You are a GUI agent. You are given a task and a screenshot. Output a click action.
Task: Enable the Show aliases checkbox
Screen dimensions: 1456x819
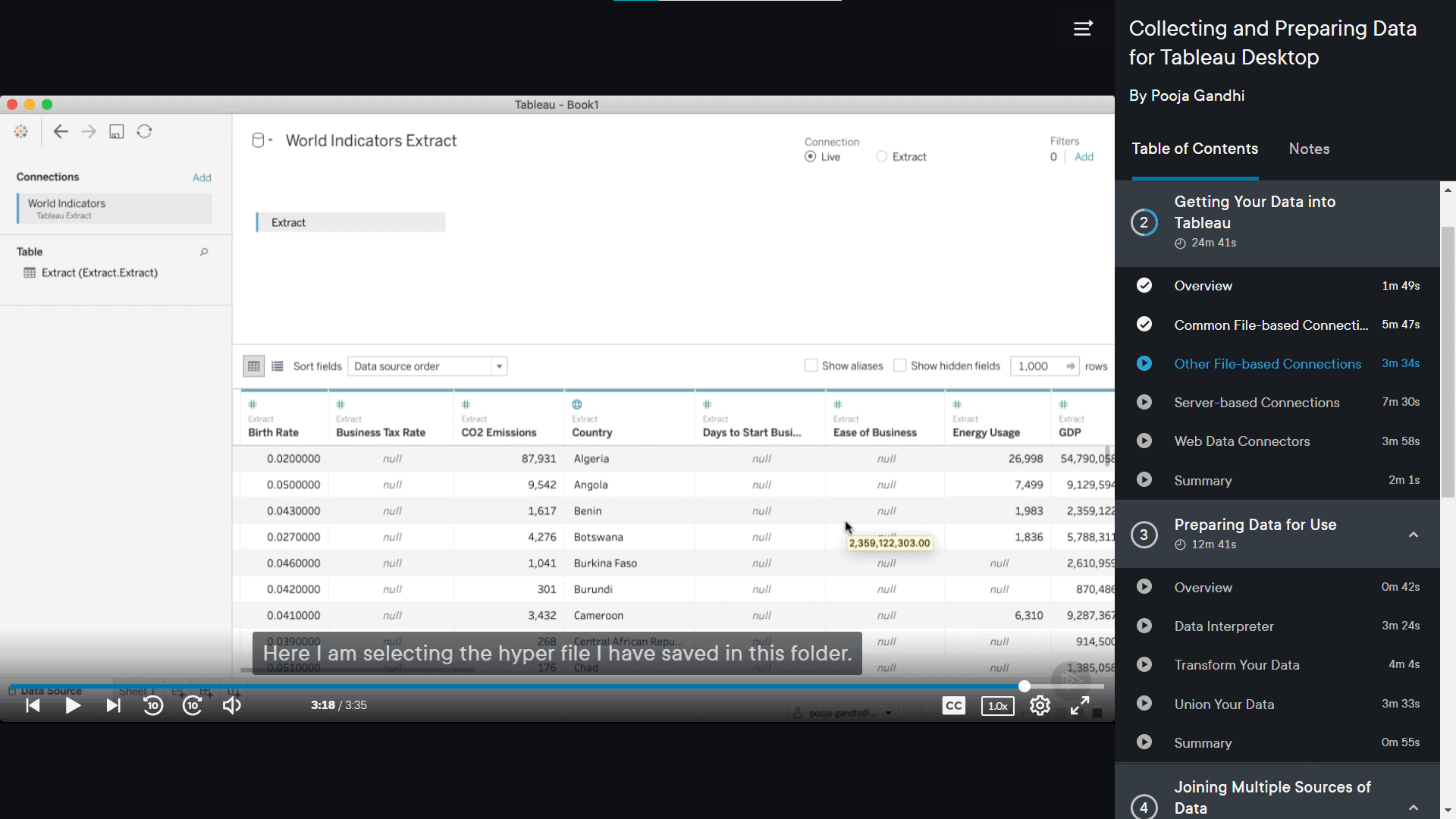pyautogui.click(x=810, y=366)
